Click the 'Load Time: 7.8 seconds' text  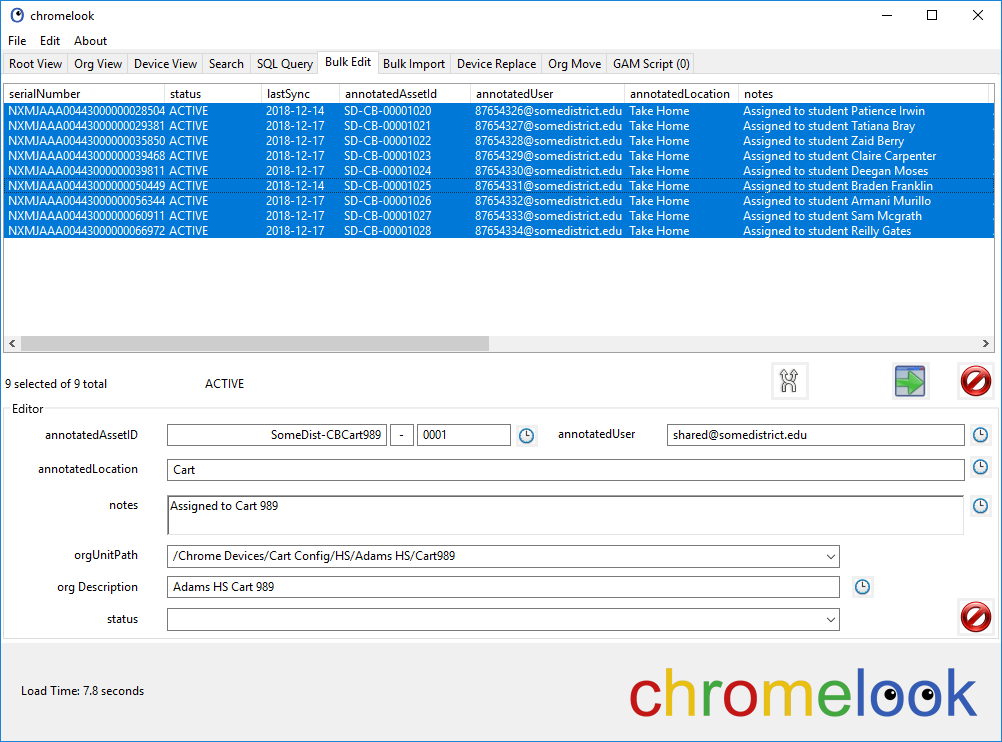pyautogui.click(x=82, y=691)
